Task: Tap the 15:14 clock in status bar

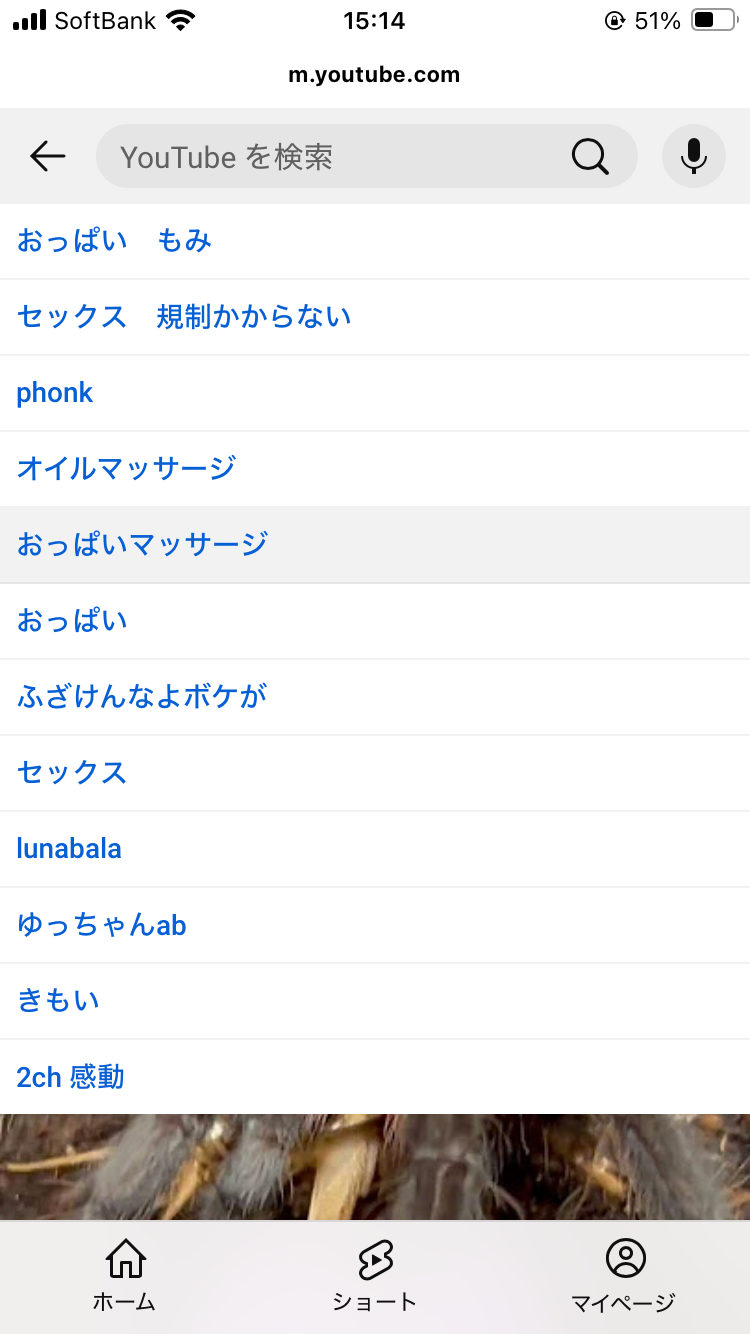Action: (374, 20)
